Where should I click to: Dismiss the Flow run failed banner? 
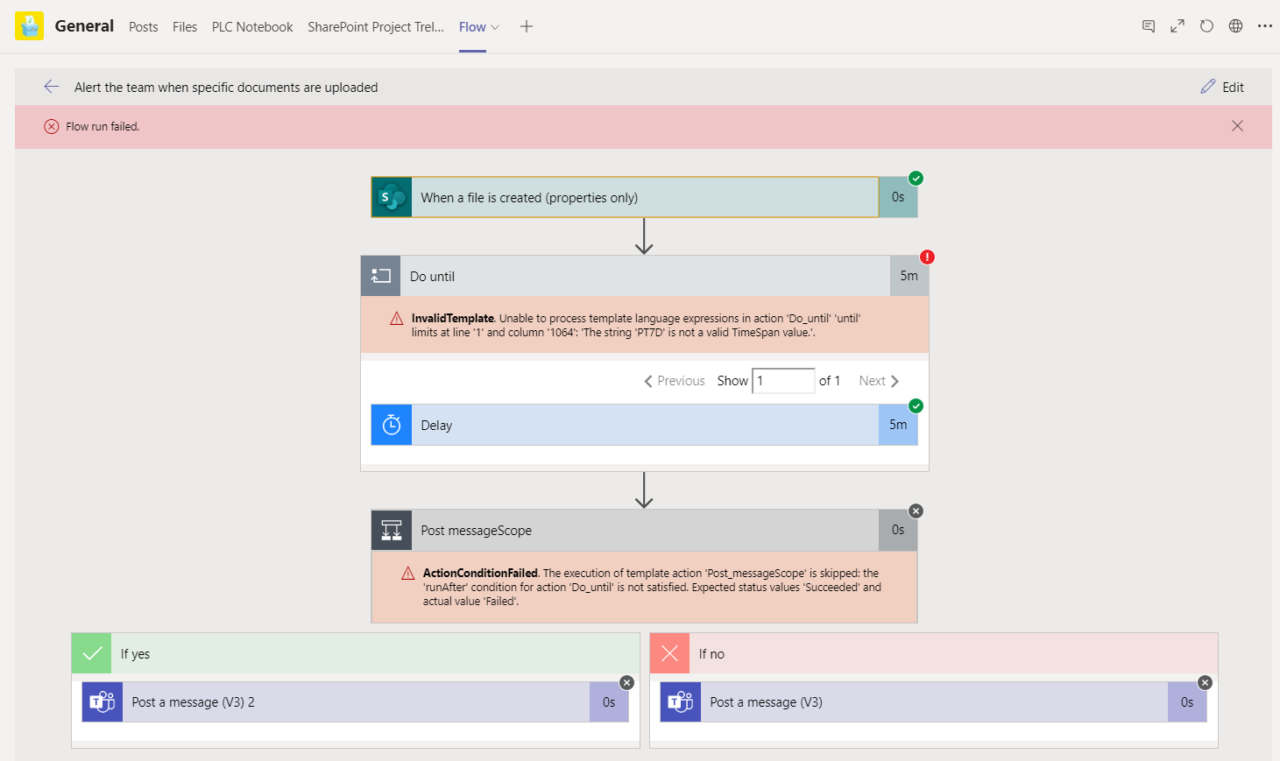pos(1237,125)
